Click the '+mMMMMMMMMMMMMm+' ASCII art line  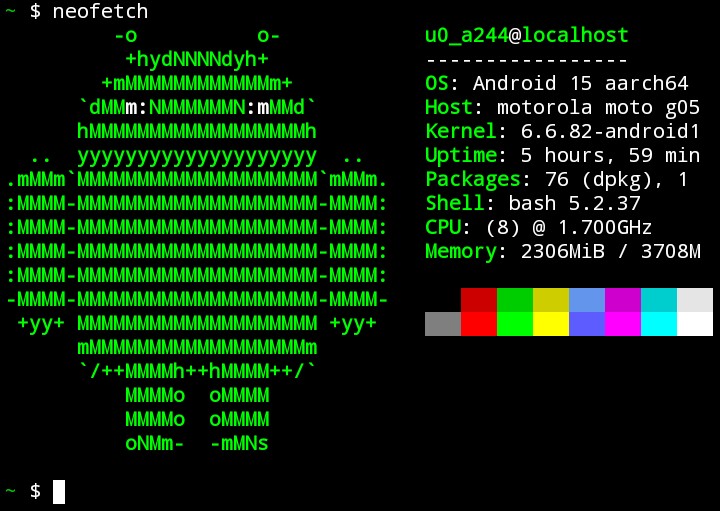coord(197,83)
